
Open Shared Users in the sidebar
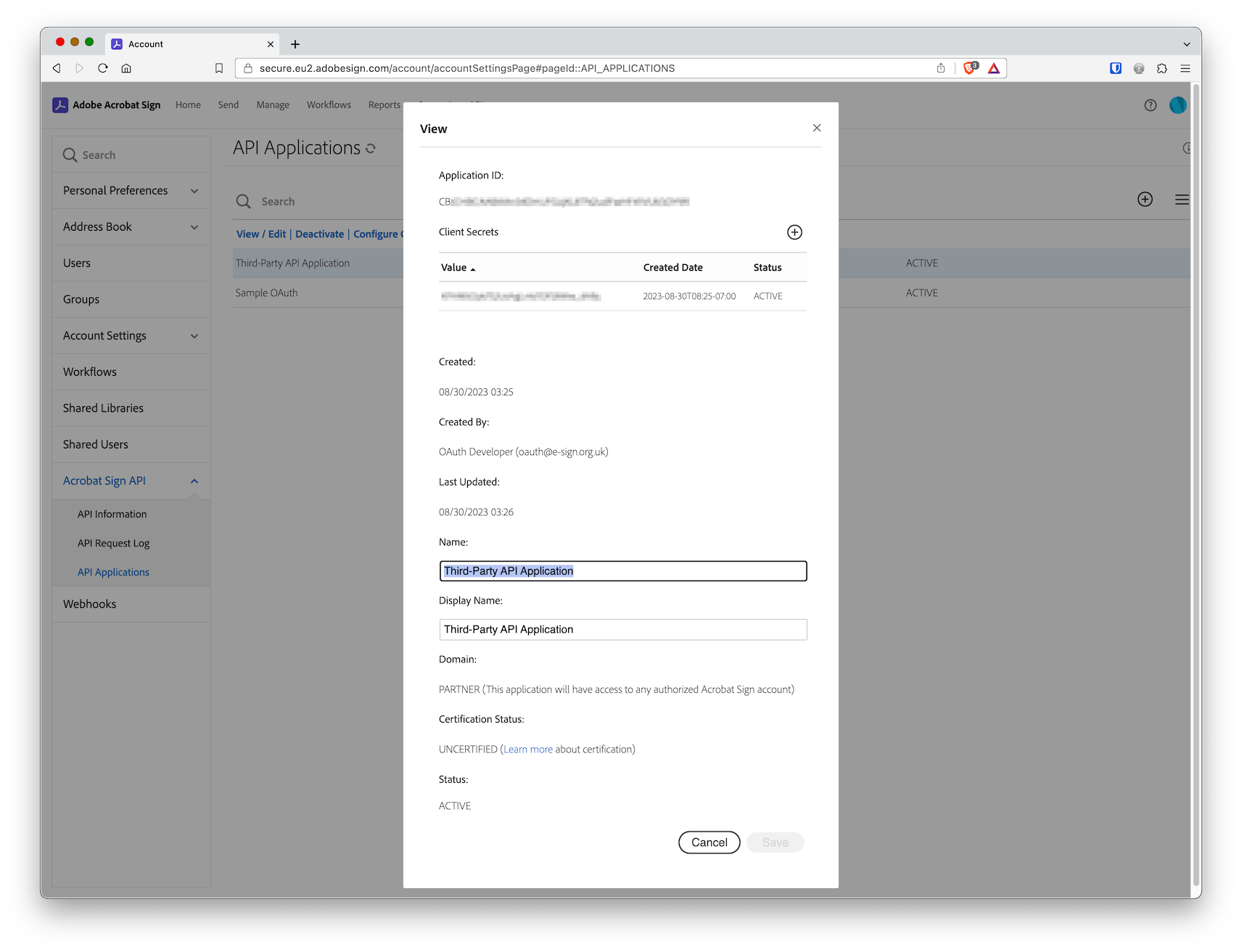tap(131, 445)
